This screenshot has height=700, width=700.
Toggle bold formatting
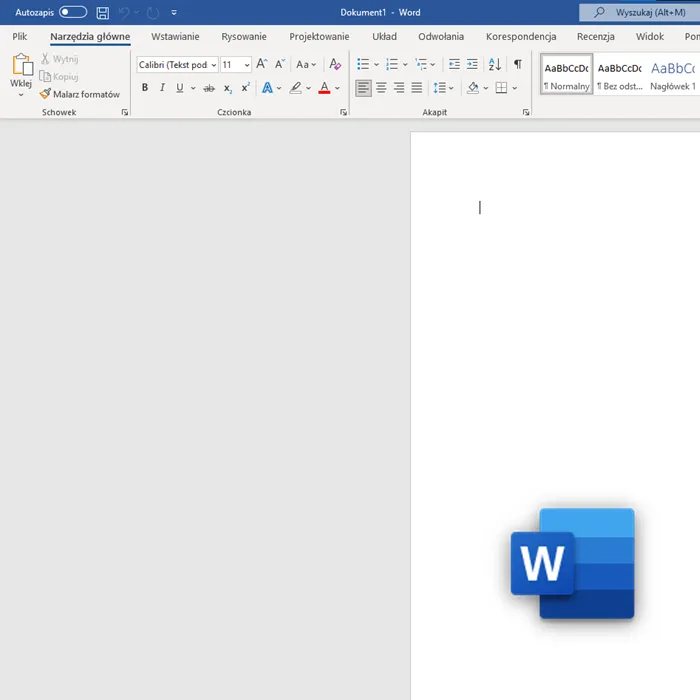point(145,88)
